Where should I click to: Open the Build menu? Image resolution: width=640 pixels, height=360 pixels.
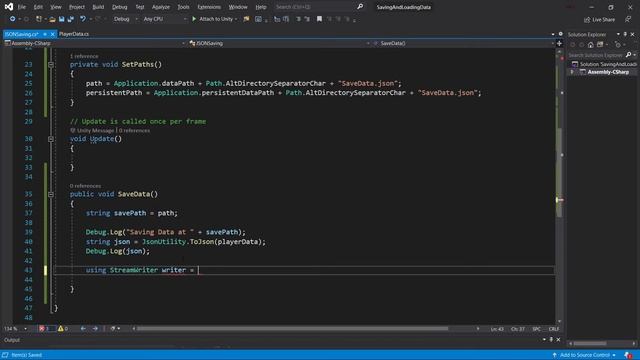[98, 7]
